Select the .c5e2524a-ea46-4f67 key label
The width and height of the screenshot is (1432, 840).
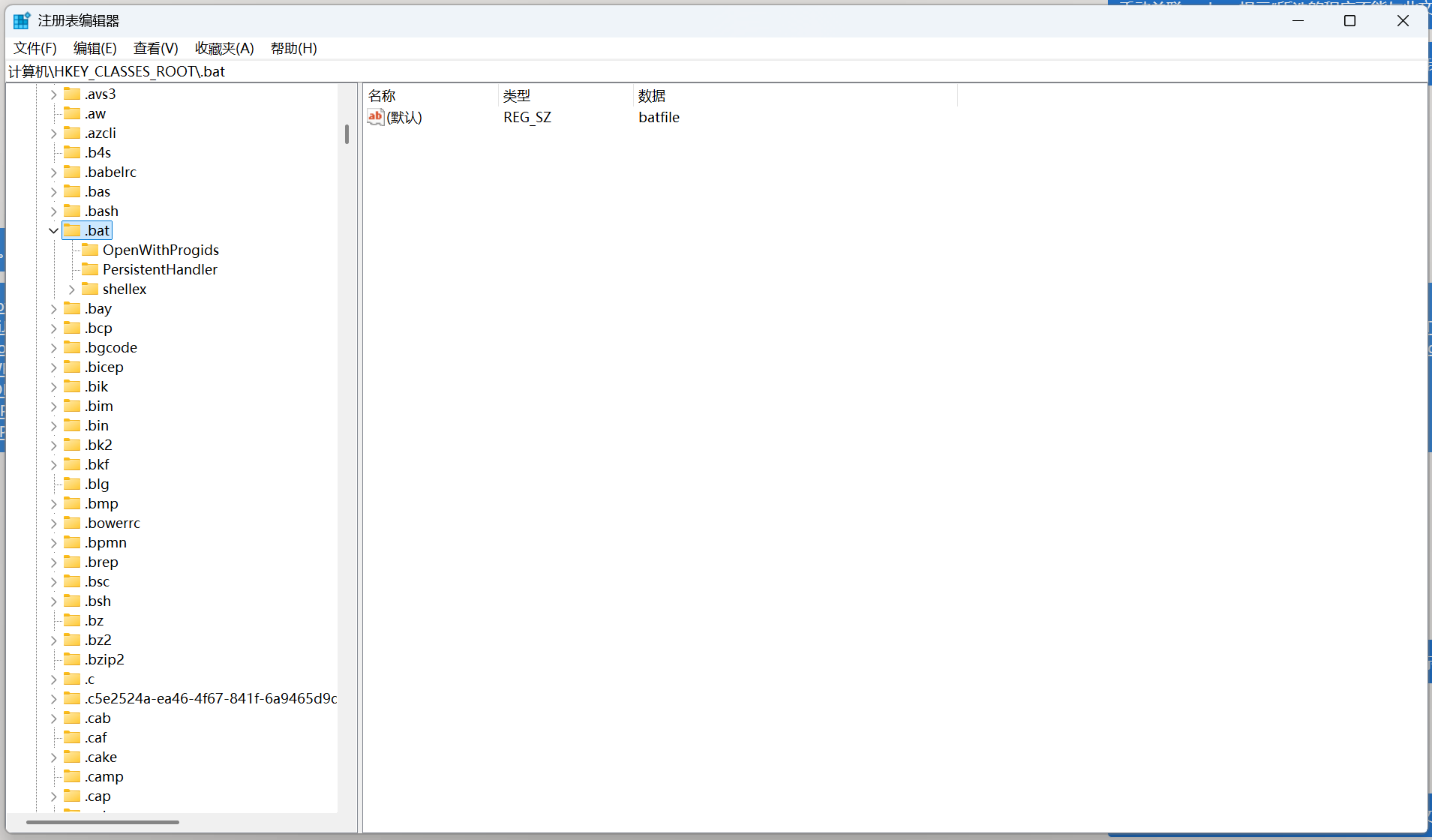(211, 698)
